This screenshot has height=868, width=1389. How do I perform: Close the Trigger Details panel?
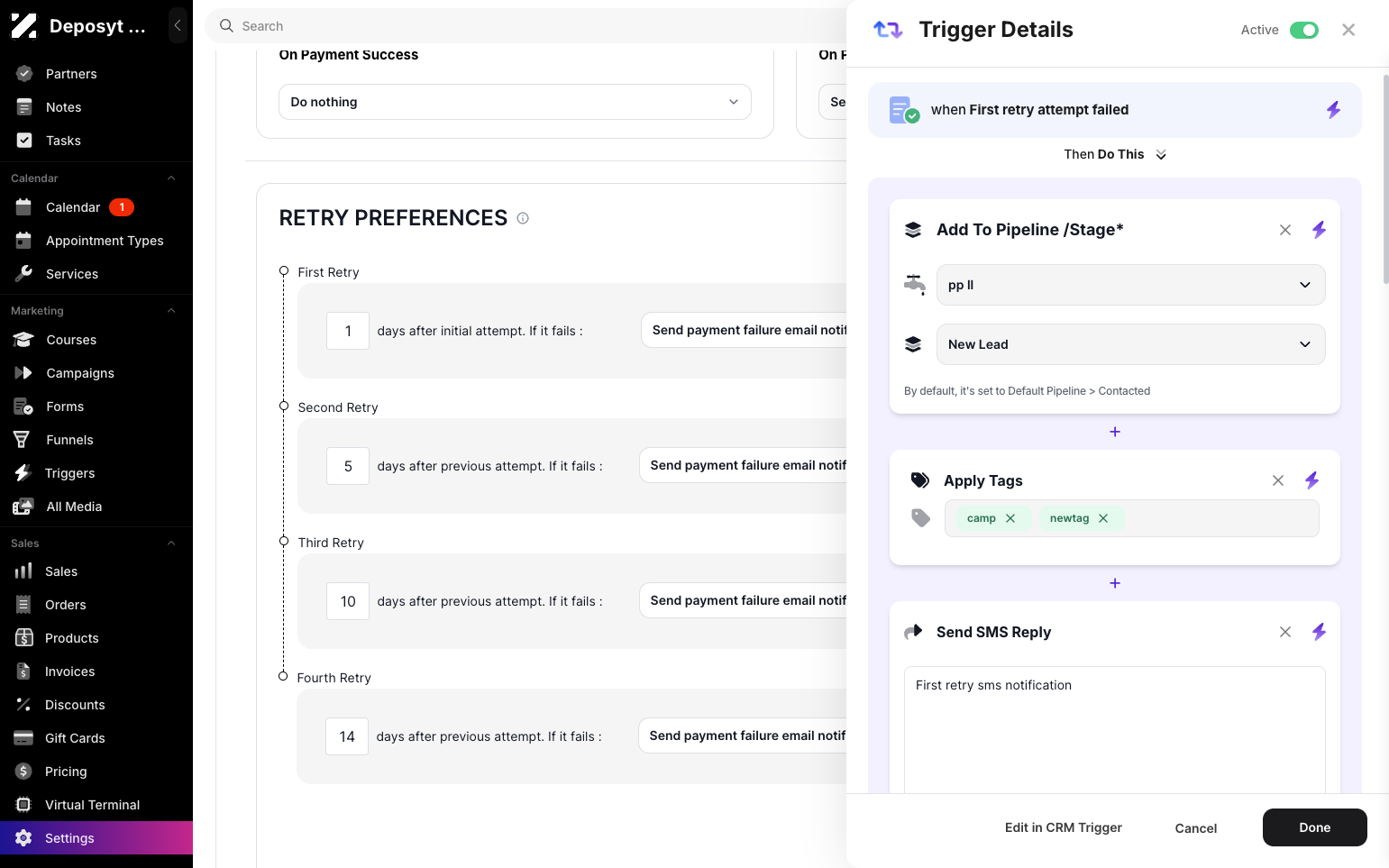tap(1348, 30)
